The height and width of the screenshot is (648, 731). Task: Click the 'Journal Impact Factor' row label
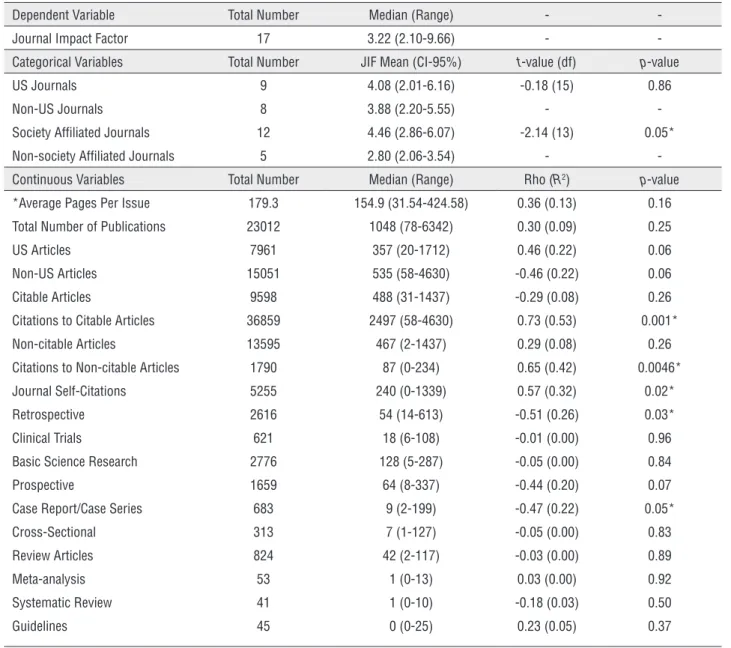pyautogui.click(x=70, y=39)
